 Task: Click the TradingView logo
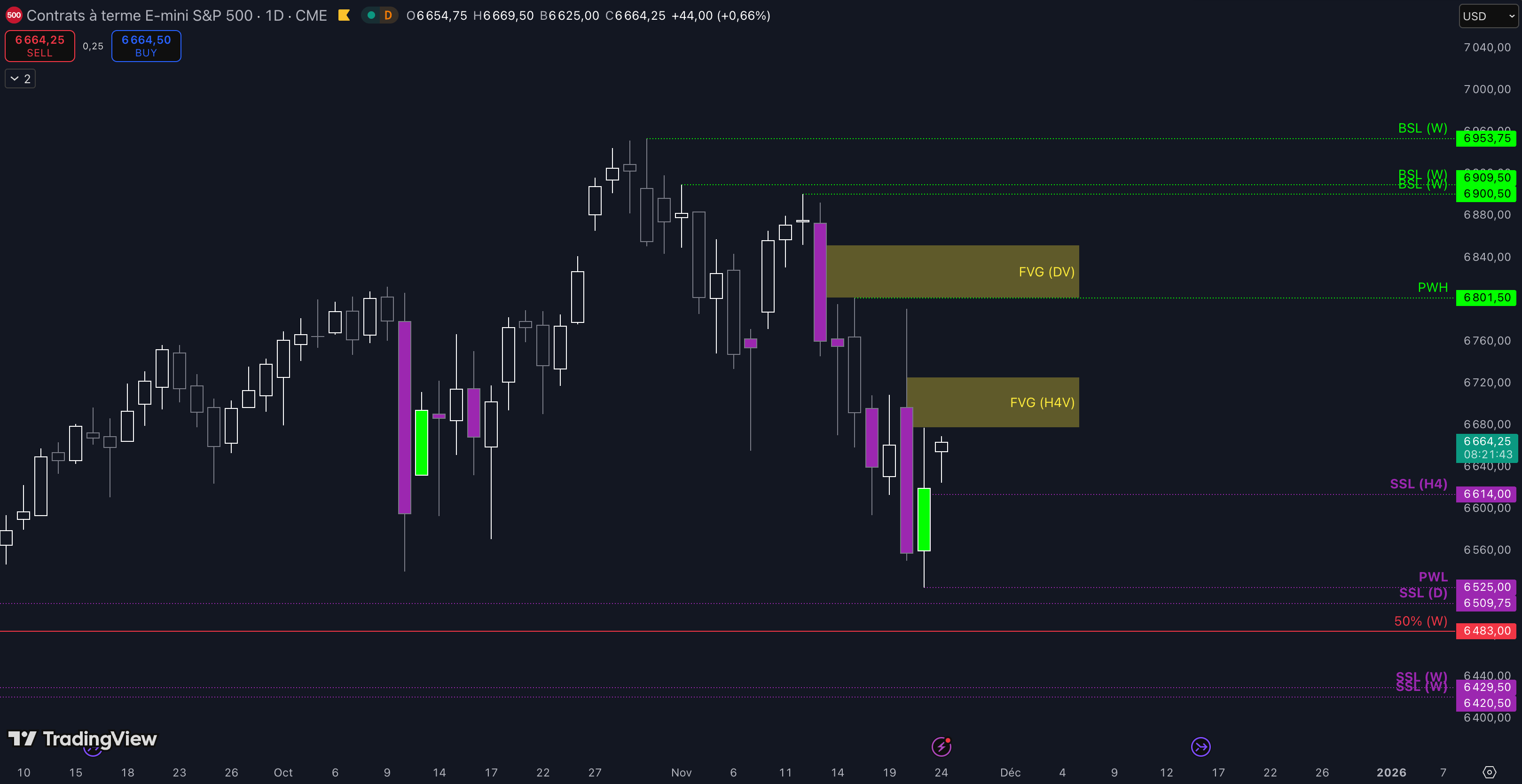pos(83,738)
